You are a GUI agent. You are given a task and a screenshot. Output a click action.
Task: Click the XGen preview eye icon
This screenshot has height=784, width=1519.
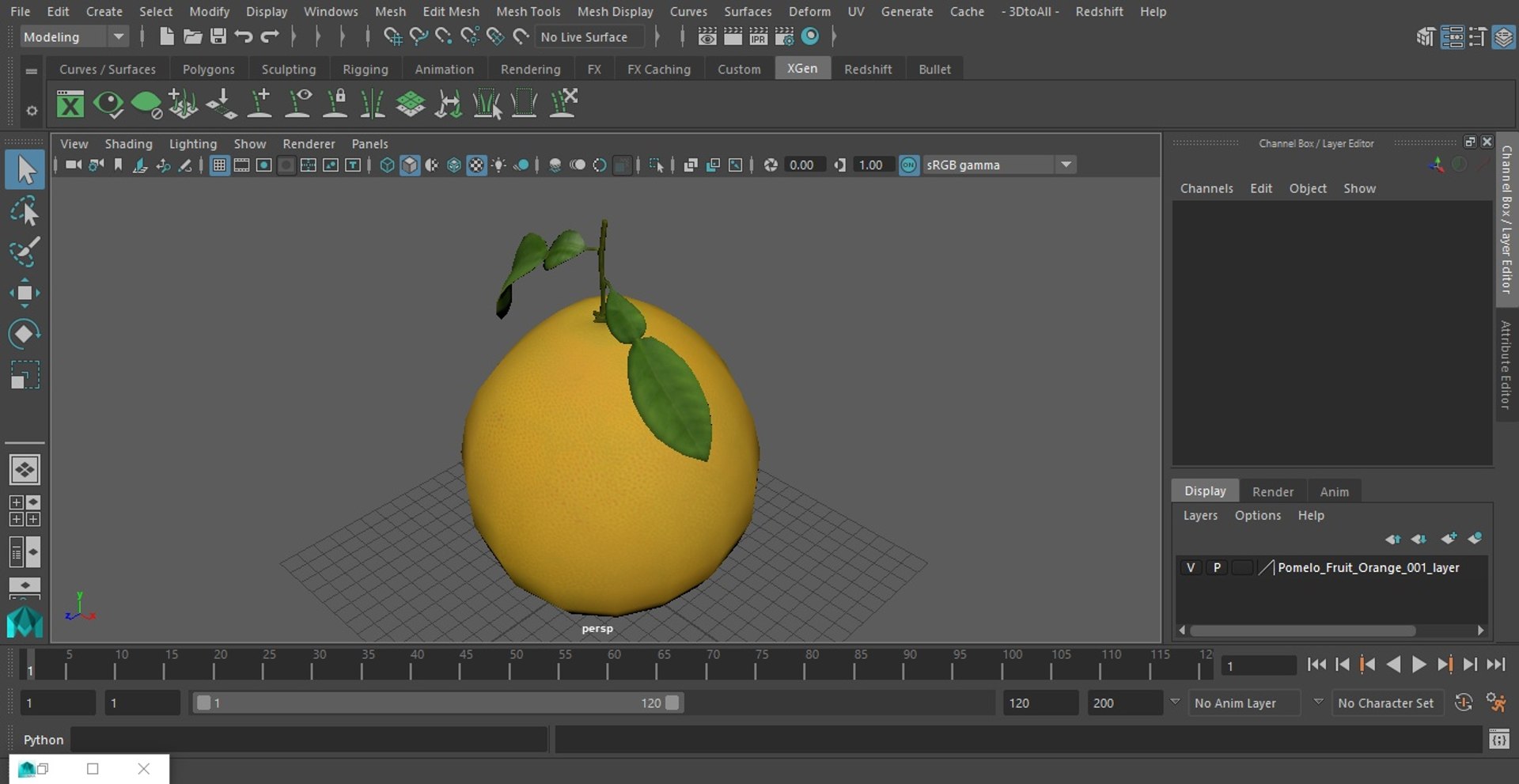coord(108,104)
